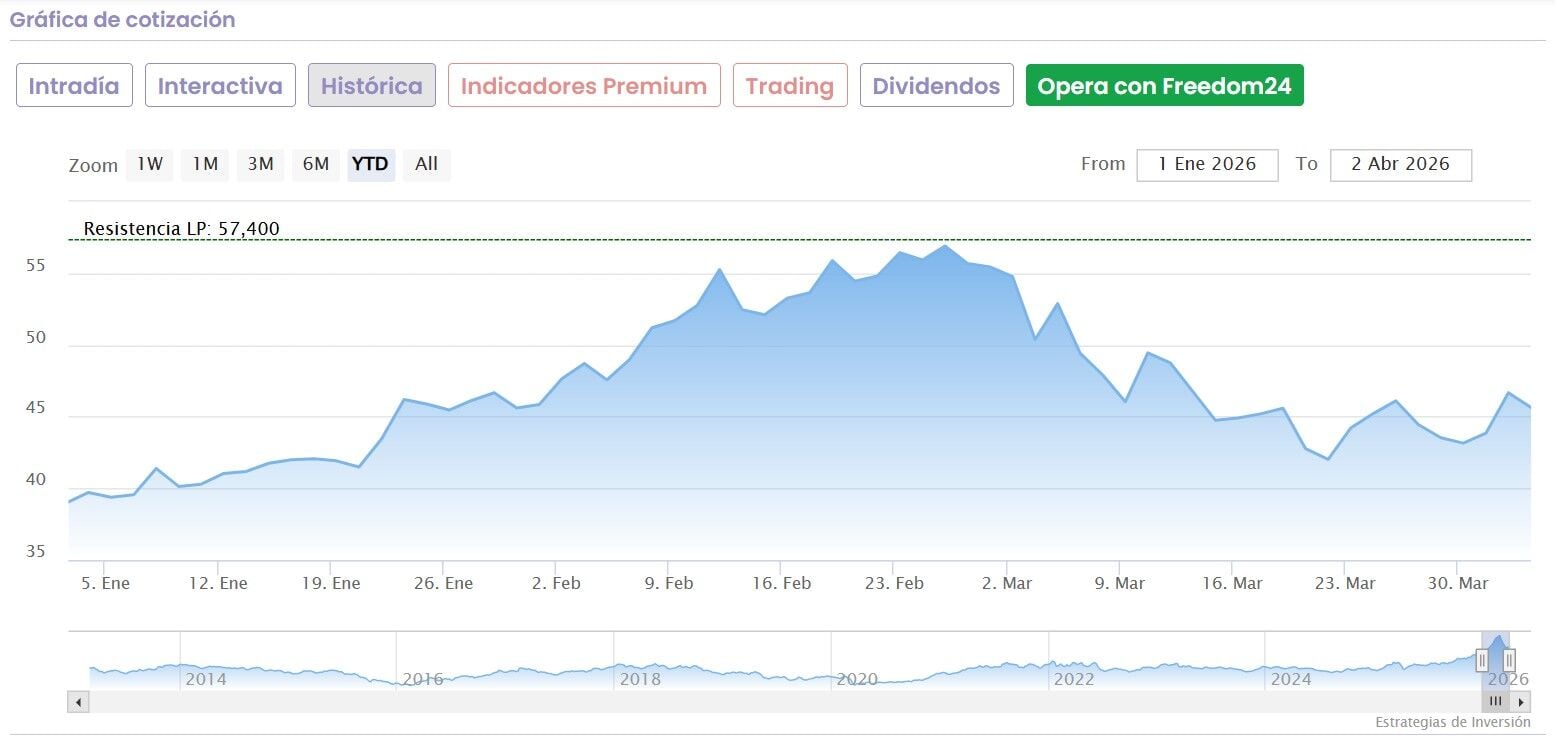The width and height of the screenshot is (1555, 755).
Task: Open the Interactiva chart tab
Action: coord(220,86)
